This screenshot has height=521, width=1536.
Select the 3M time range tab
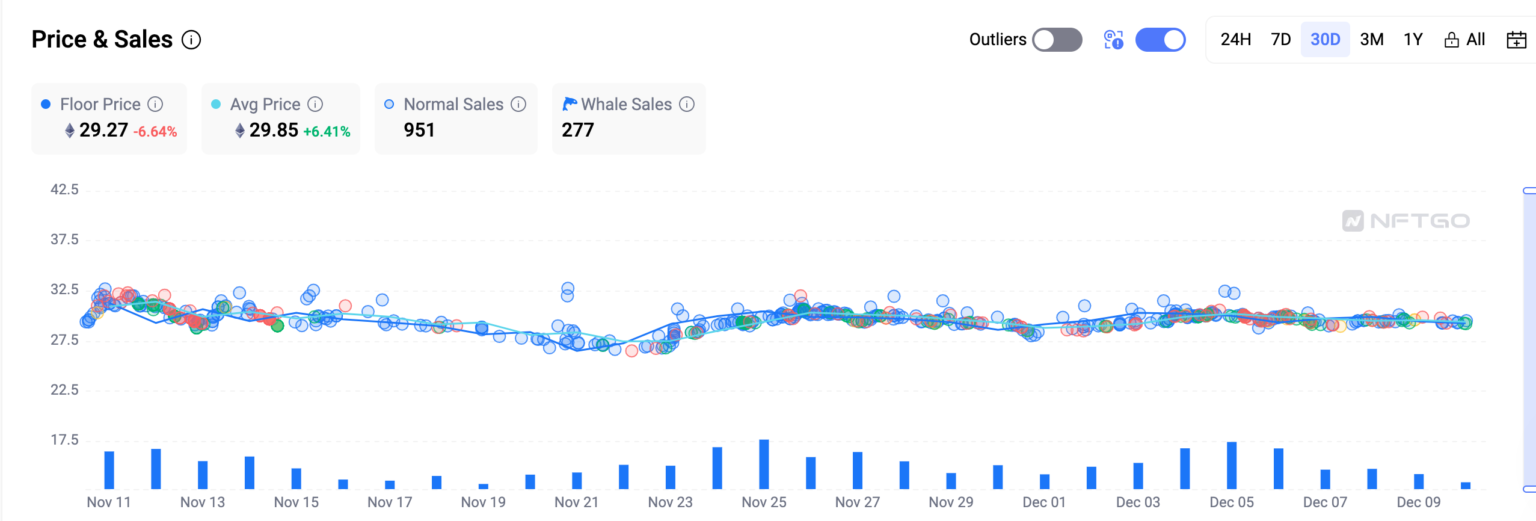[x=1371, y=40]
